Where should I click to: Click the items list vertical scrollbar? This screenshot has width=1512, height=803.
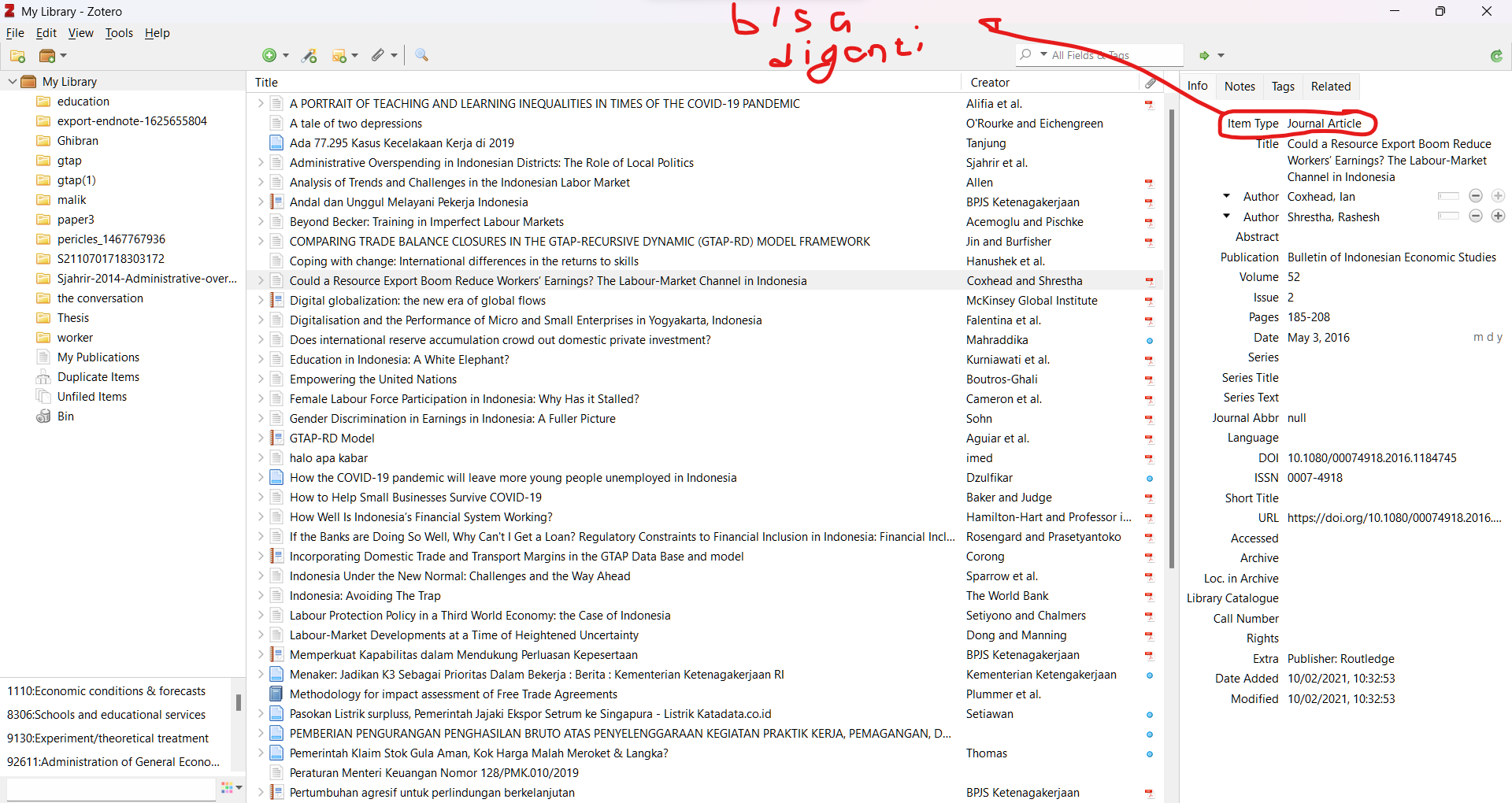tap(1171, 339)
